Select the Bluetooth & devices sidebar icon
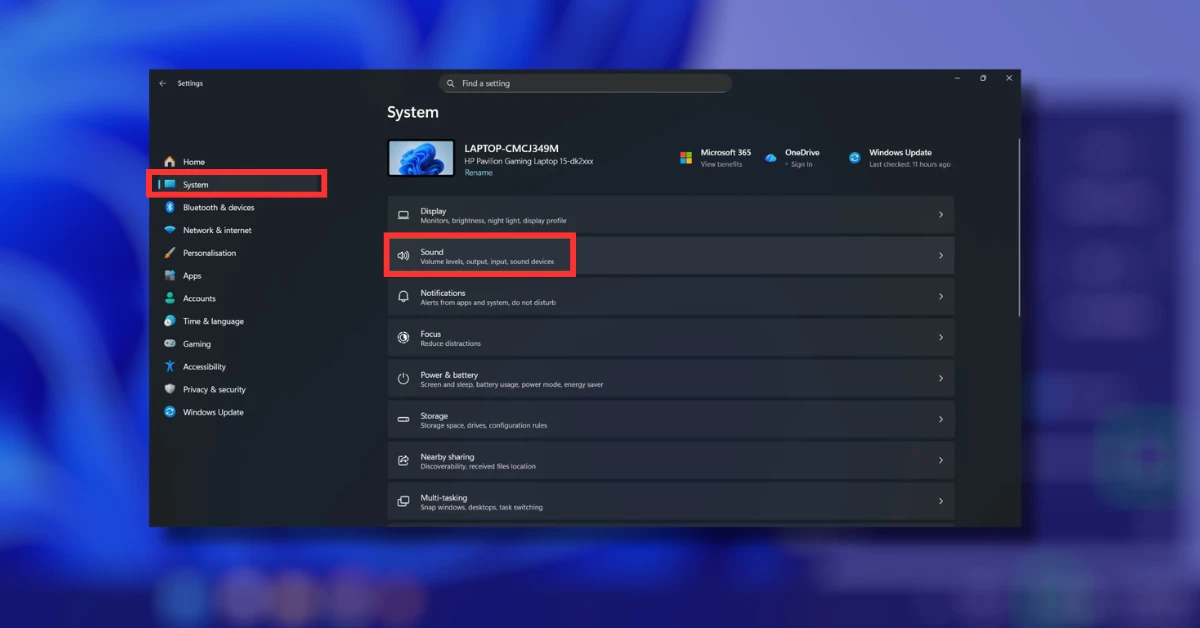This screenshot has height=628, width=1200. tap(170, 207)
